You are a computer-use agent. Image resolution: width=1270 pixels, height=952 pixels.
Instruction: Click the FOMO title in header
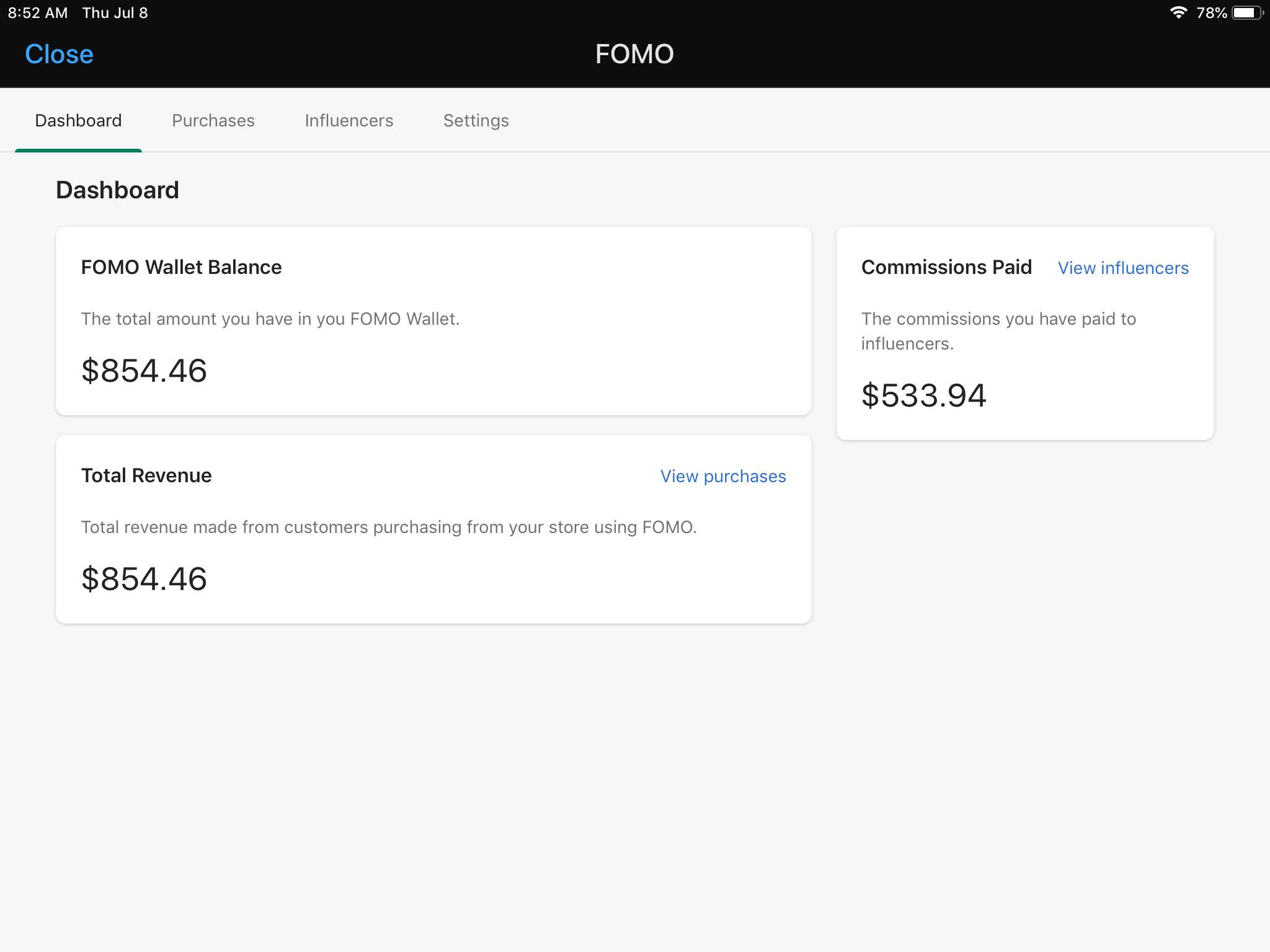634,54
